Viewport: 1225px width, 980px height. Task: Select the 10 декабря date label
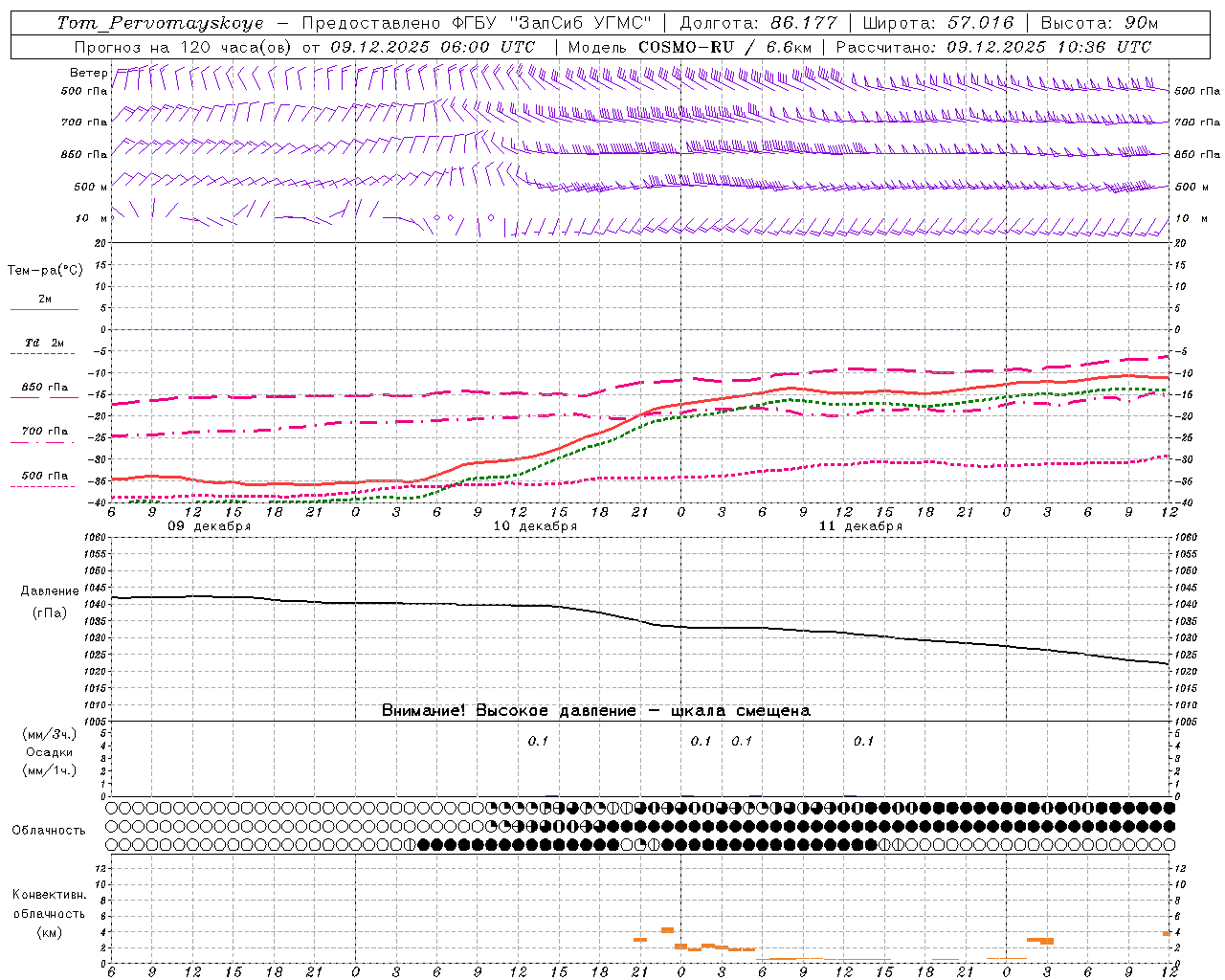[x=535, y=526]
